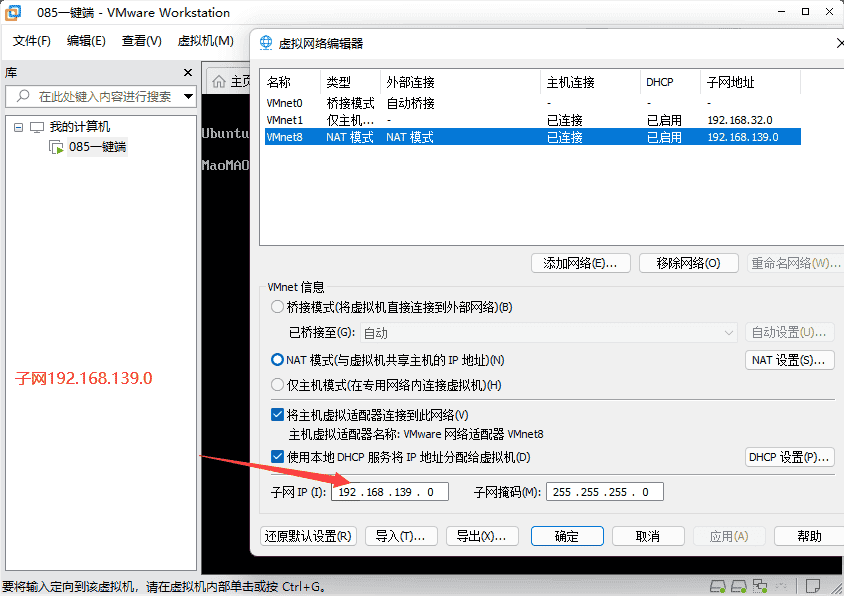Image resolution: width=844 pixels, height=596 pixels.
Task: Select the 桥接模式 radio button
Action: point(277,307)
